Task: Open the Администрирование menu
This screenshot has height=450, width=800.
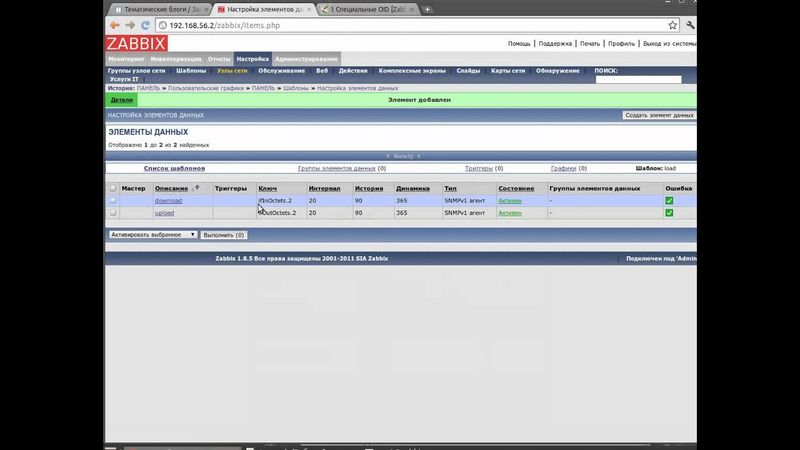Action: (306, 59)
